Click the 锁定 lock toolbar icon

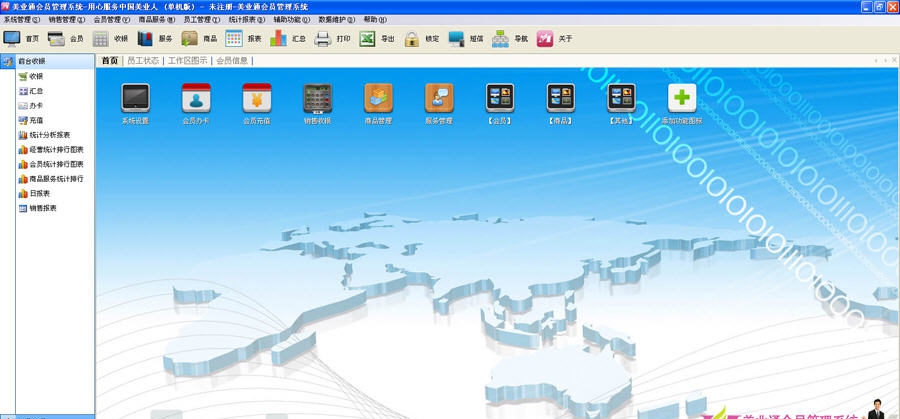click(412, 38)
